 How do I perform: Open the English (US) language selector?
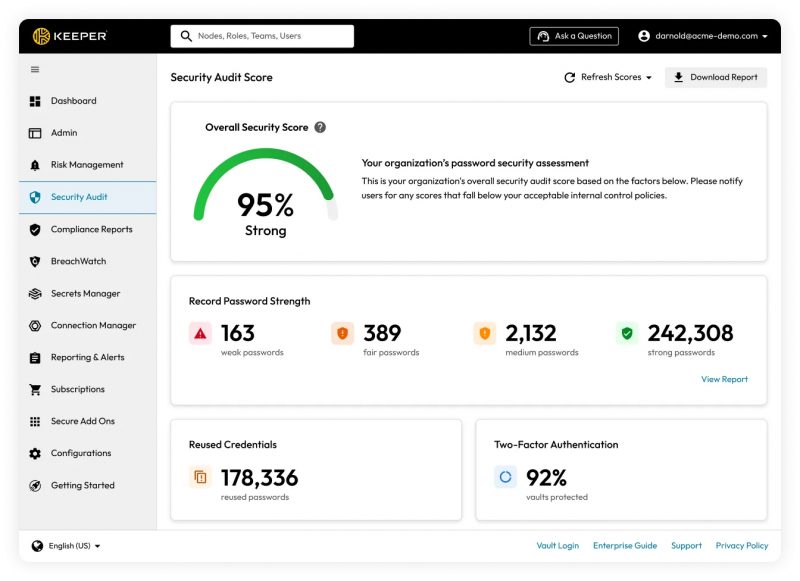pos(66,546)
